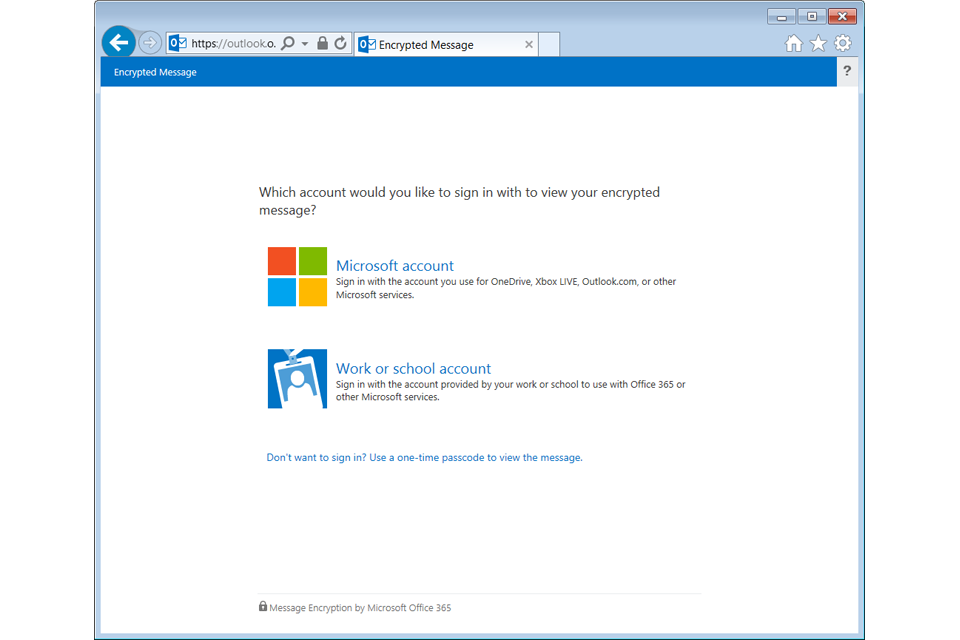960x640 pixels.
Task: Click the help question mark icon
Action: coord(847,71)
